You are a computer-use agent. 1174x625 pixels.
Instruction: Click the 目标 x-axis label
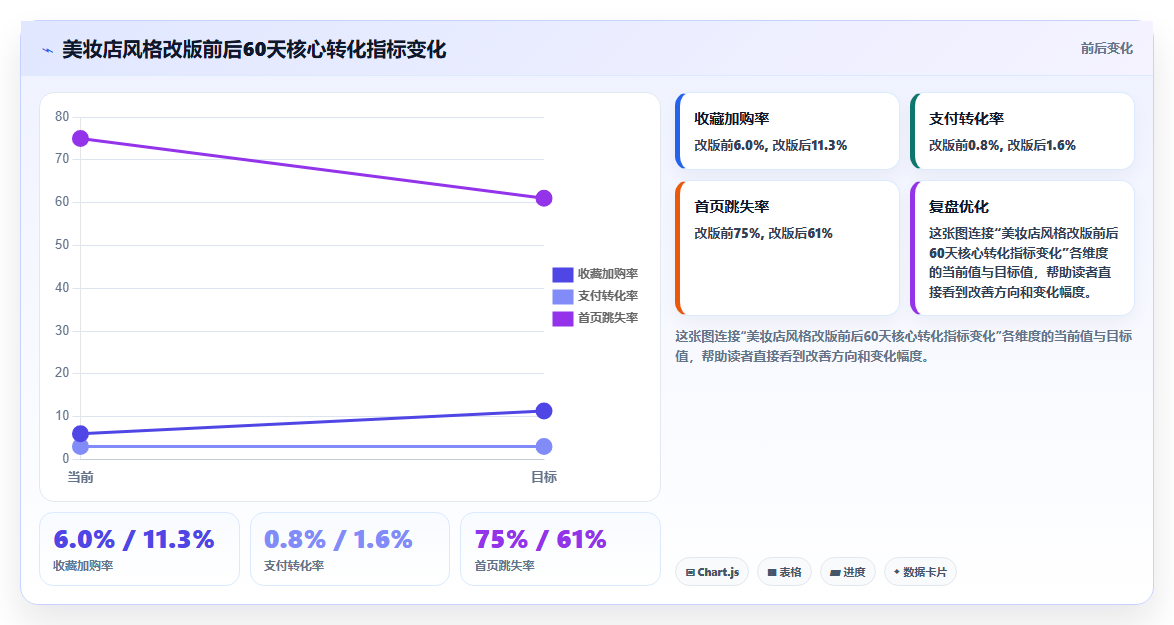[544, 477]
